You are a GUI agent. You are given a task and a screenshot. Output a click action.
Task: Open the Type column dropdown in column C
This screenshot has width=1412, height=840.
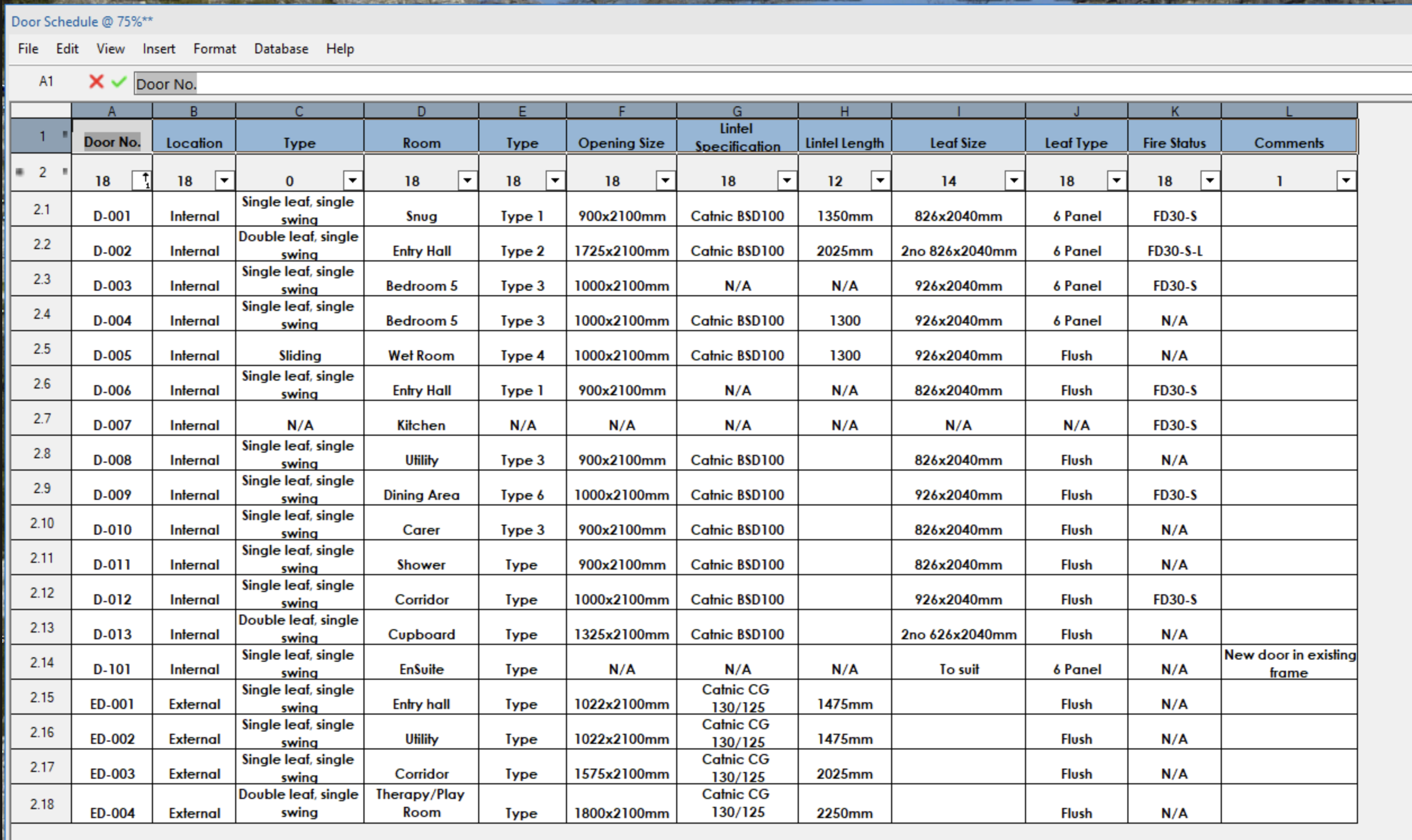(x=352, y=180)
